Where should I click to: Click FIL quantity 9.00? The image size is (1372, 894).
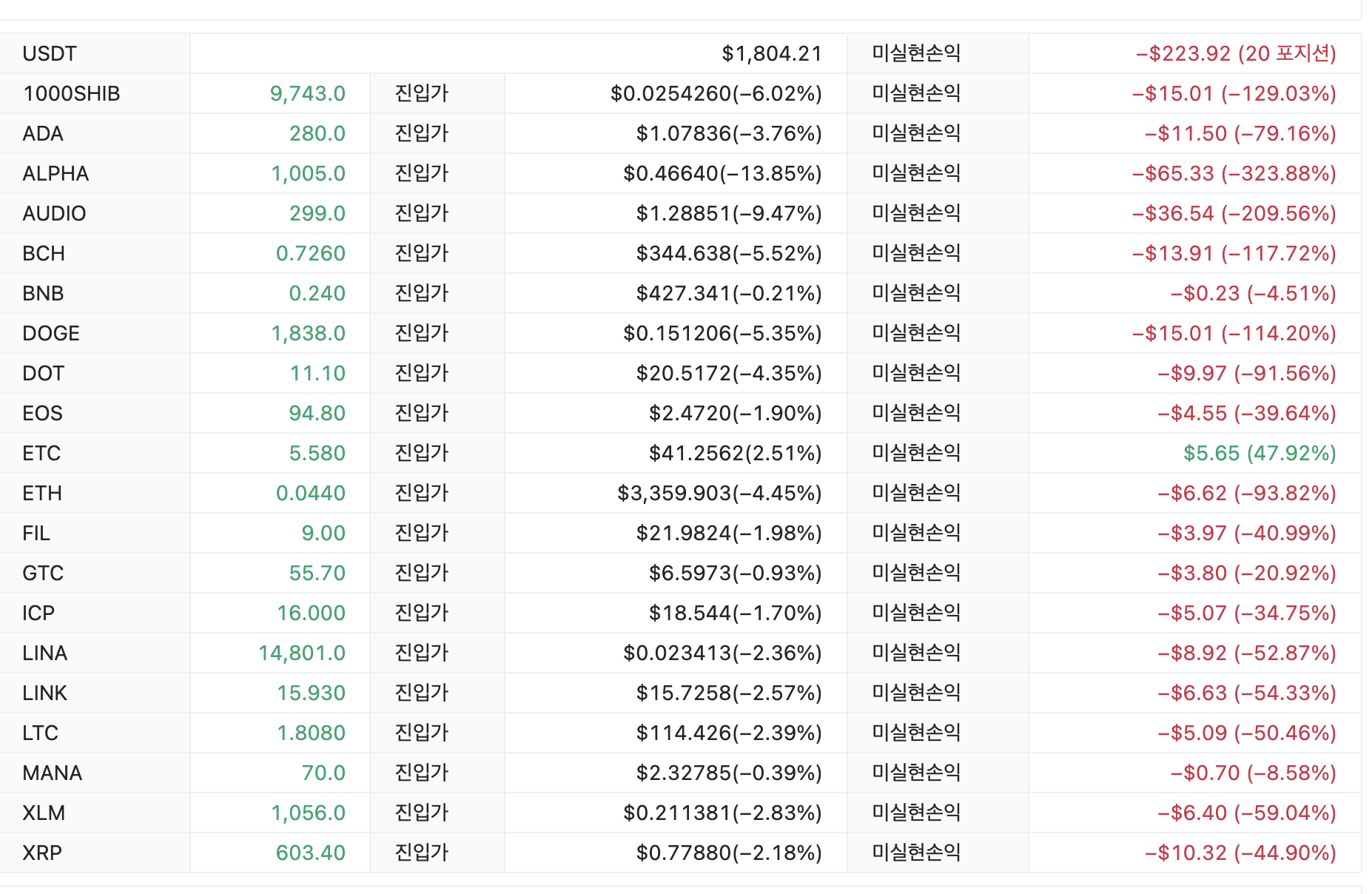[323, 534]
